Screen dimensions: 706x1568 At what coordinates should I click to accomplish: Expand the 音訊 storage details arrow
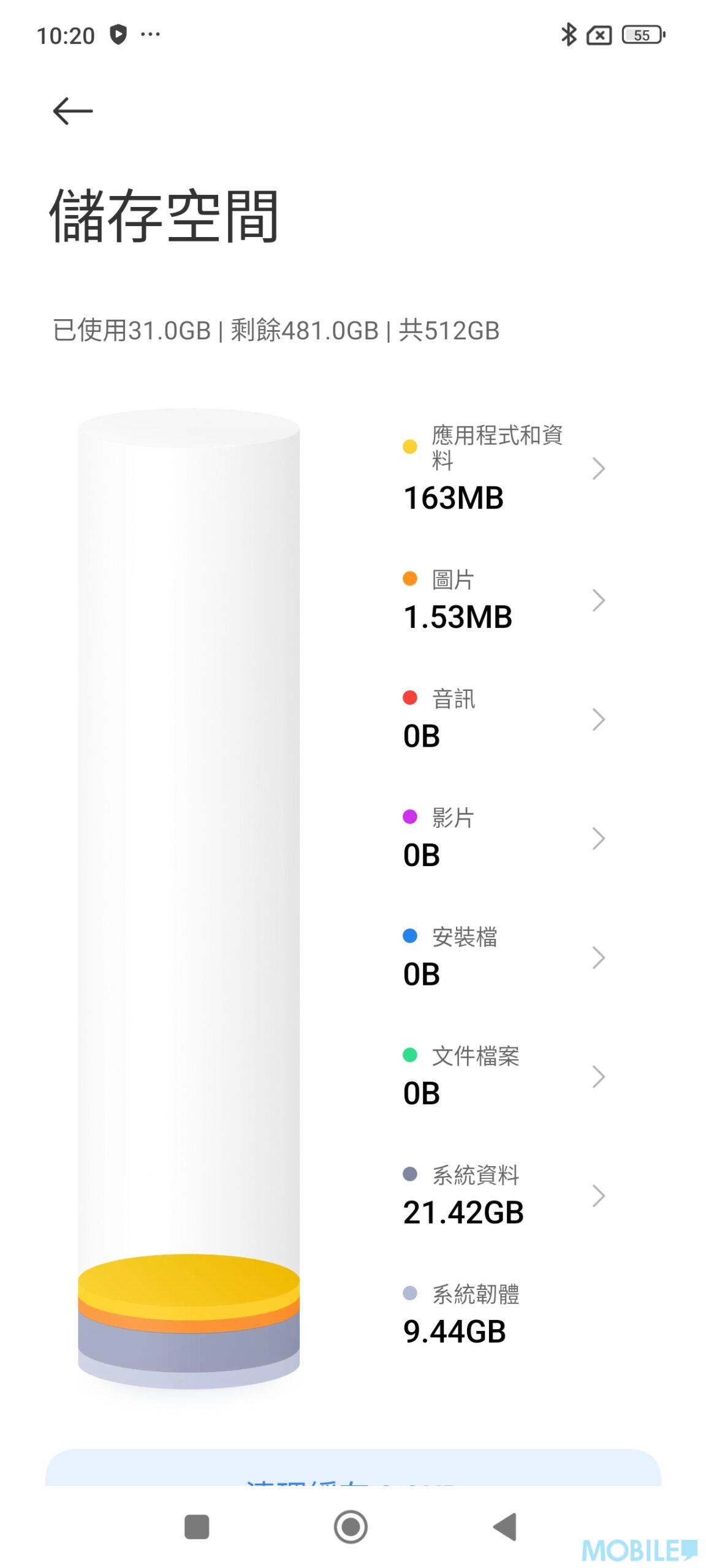598,719
